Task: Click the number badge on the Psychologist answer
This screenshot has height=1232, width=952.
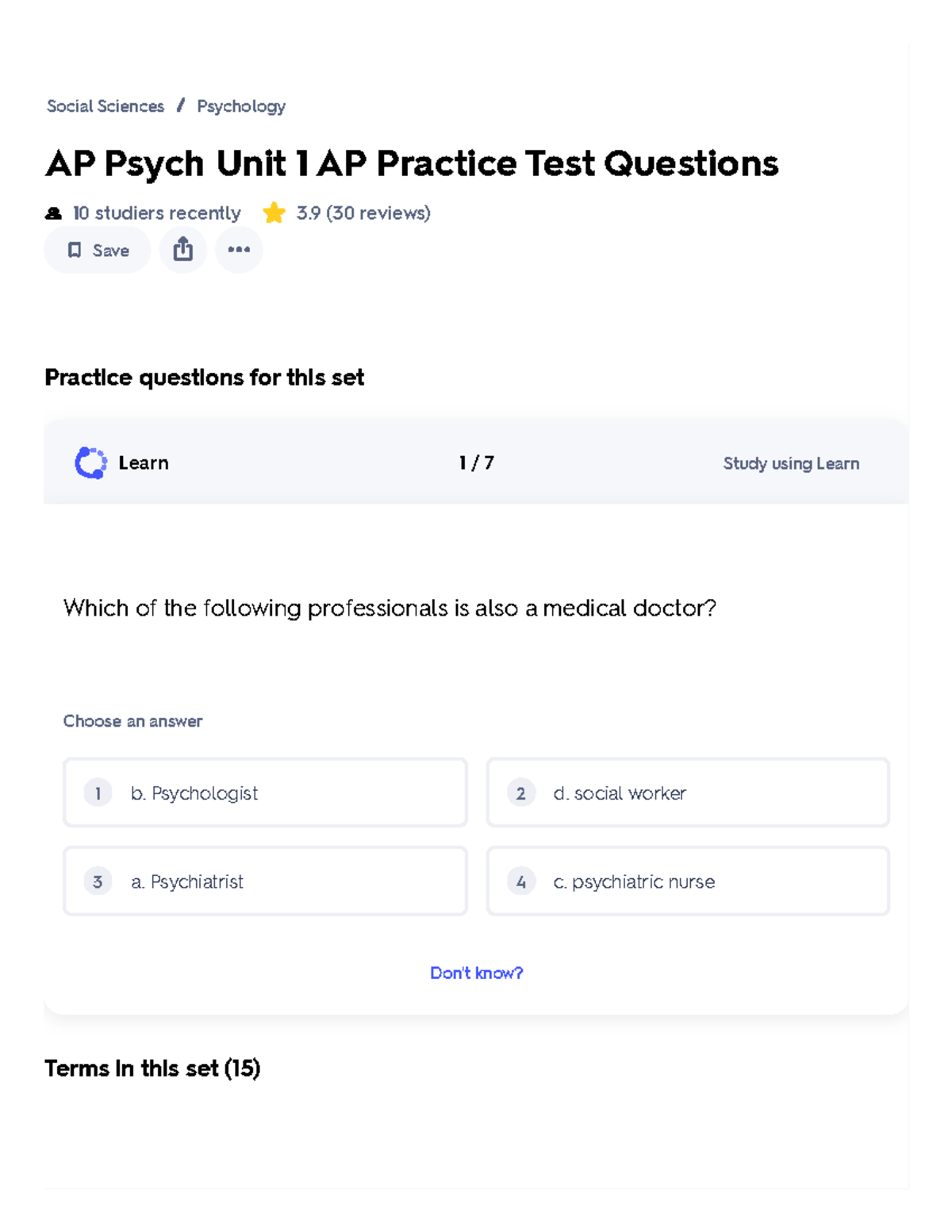Action: coord(97,793)
